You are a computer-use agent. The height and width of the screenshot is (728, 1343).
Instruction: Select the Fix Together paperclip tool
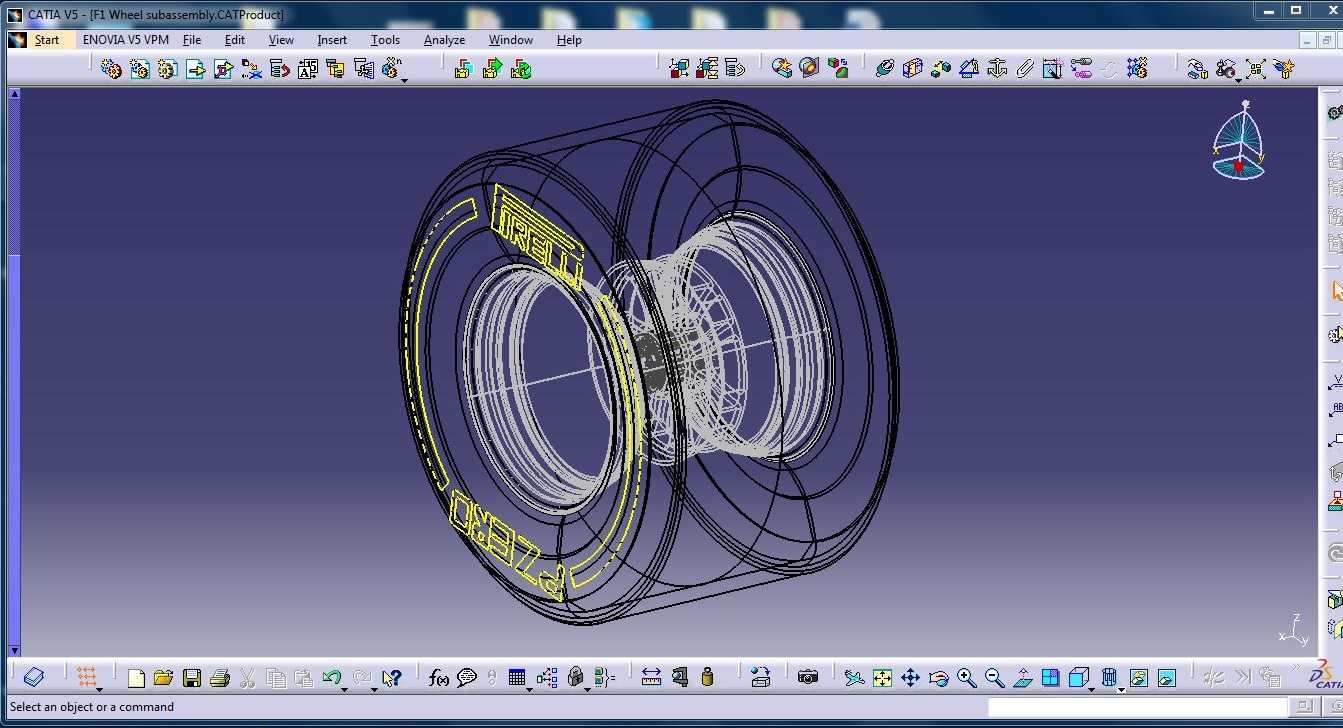coord(1024,68)
